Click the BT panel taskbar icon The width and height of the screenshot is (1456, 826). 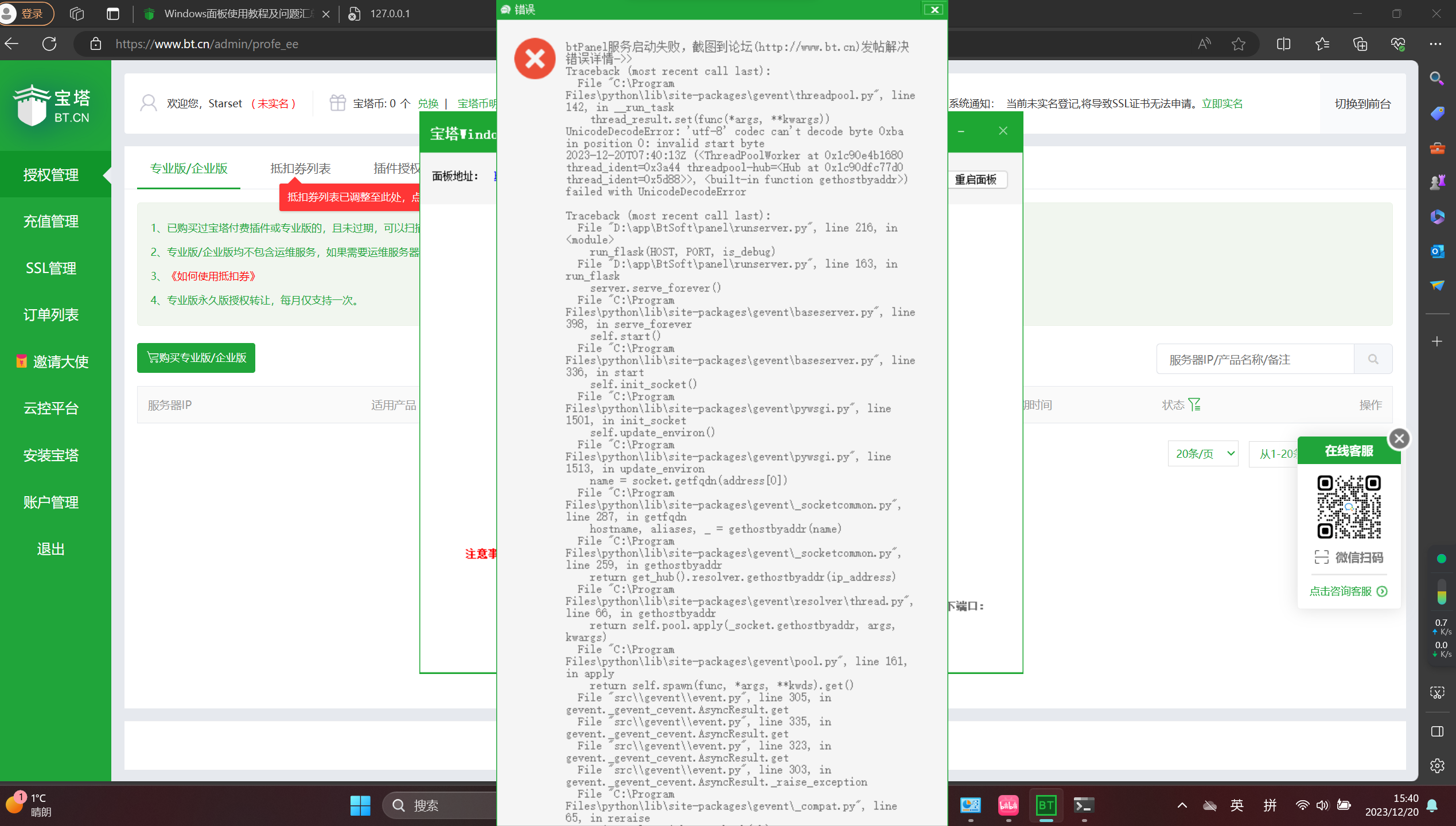1046,805
